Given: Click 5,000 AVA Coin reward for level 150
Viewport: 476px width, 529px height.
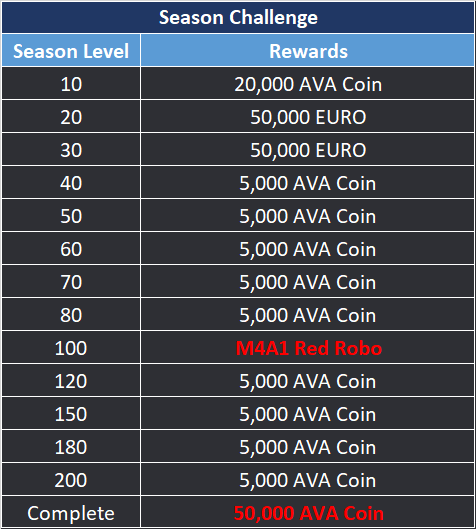Looking at the screenshot, I should [x=308, y=413].
